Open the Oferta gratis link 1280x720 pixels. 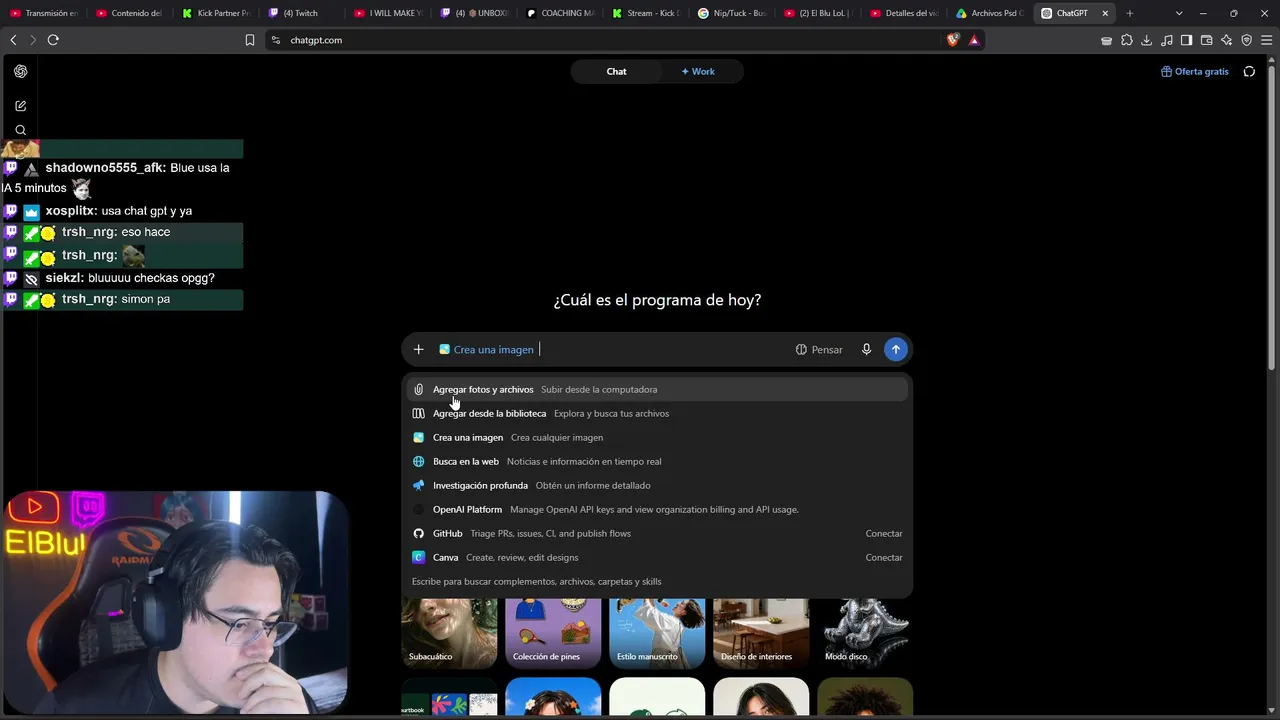click(1195, 72)
